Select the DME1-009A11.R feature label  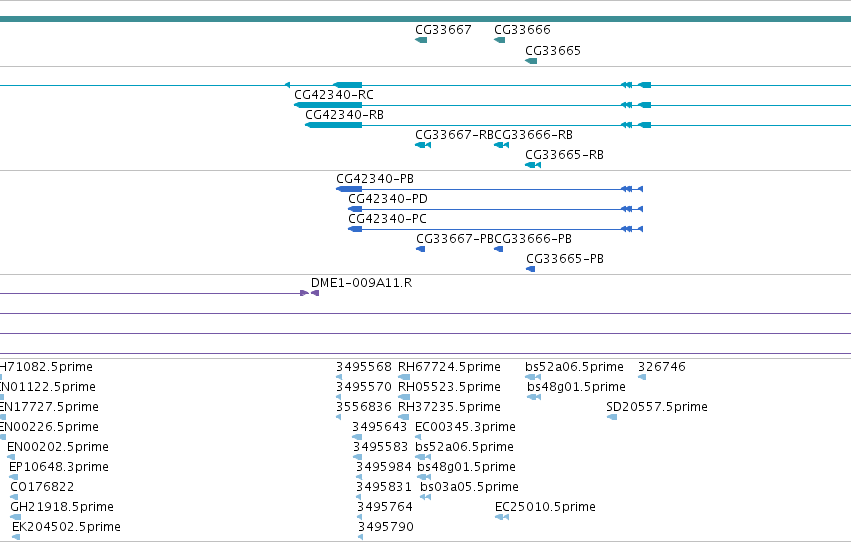pos(361,283)
